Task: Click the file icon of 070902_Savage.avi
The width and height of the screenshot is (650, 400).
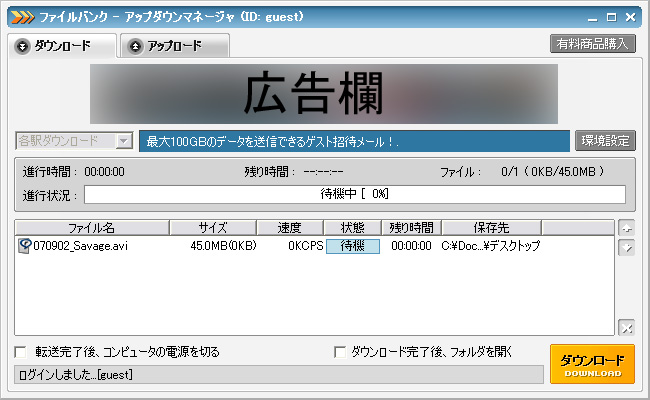Action: 24,246
